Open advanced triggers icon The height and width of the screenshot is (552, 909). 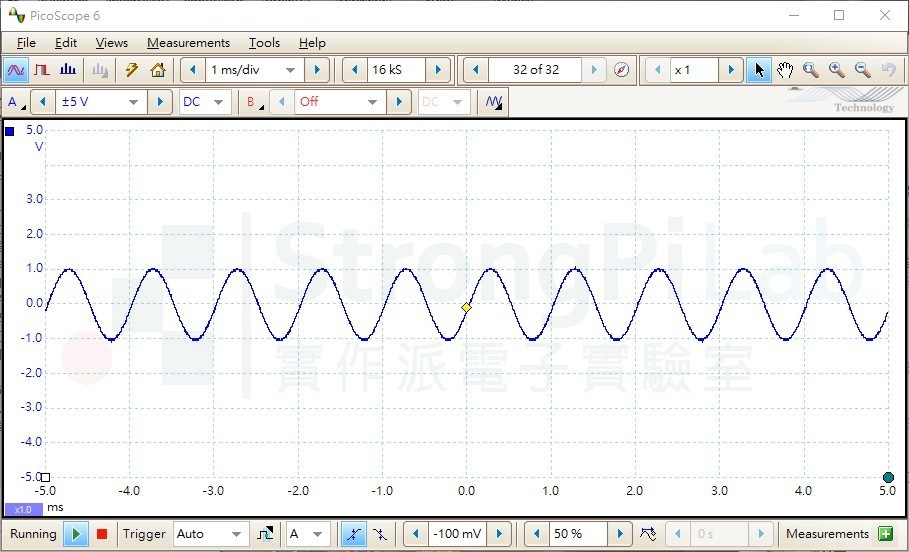click(265, 534)
